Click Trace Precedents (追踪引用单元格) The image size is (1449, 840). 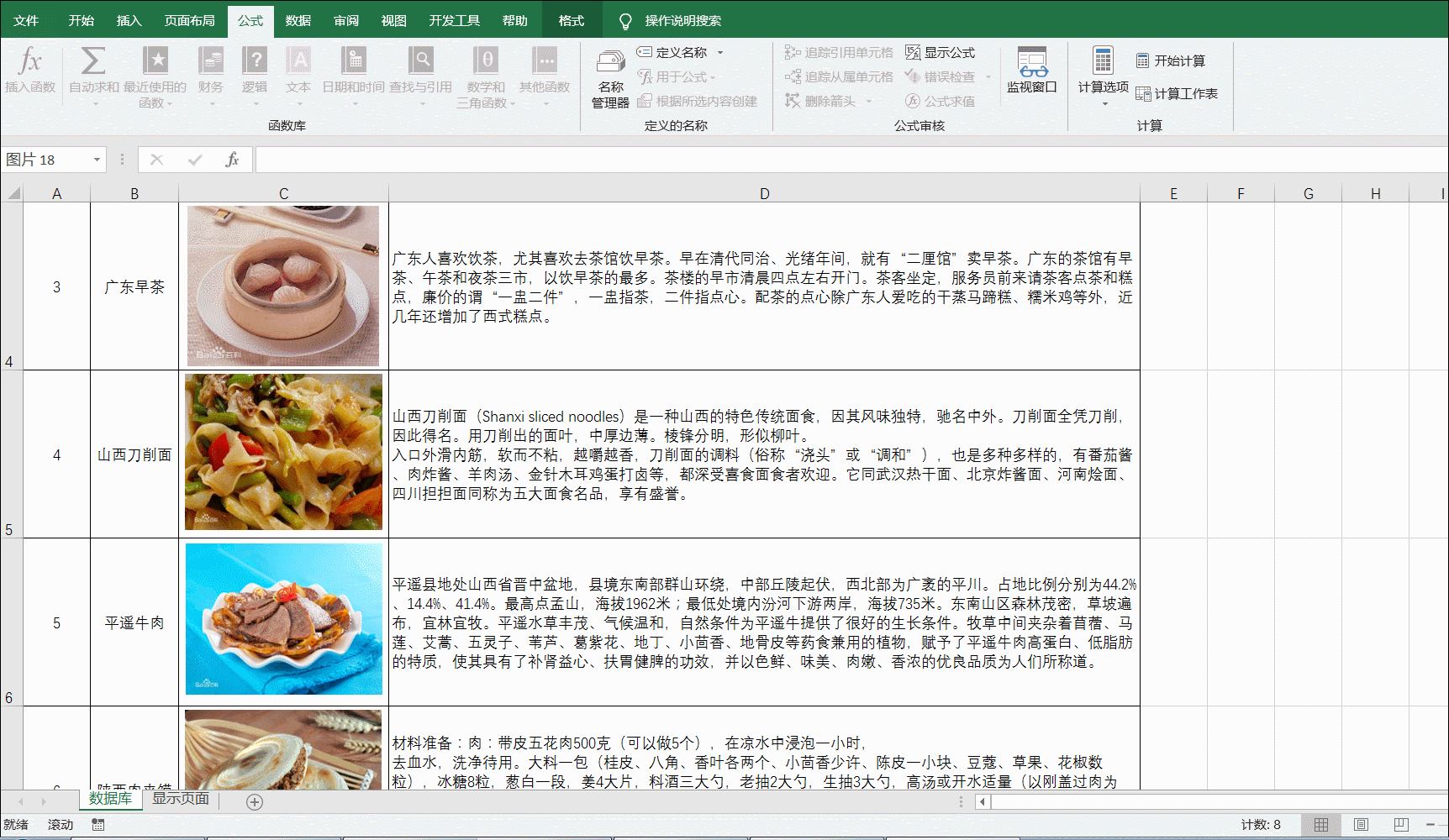[x=839, y=52]
